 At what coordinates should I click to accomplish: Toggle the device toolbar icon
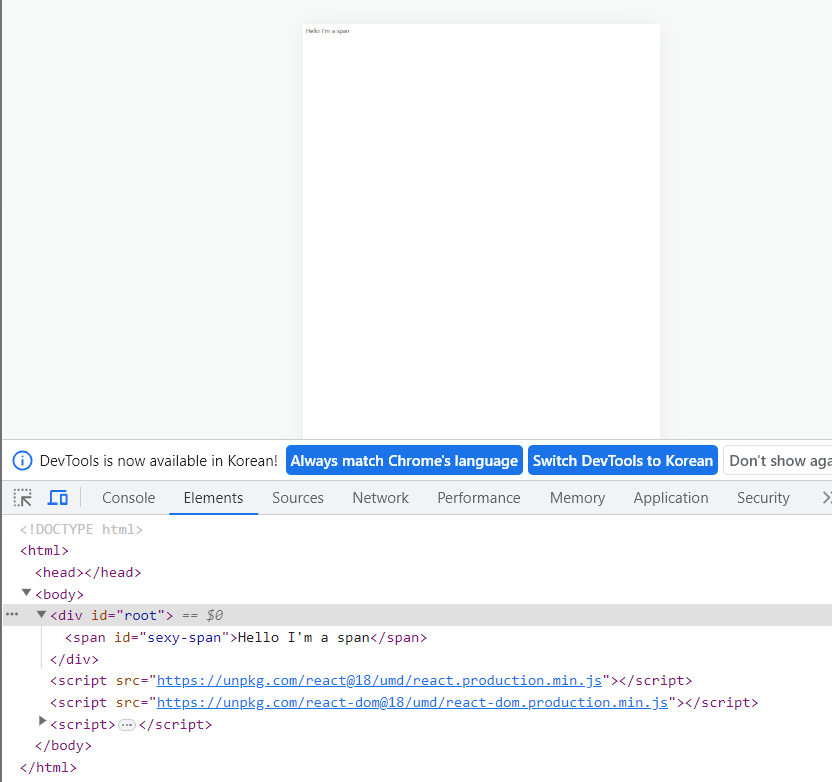tap(58, 498)
